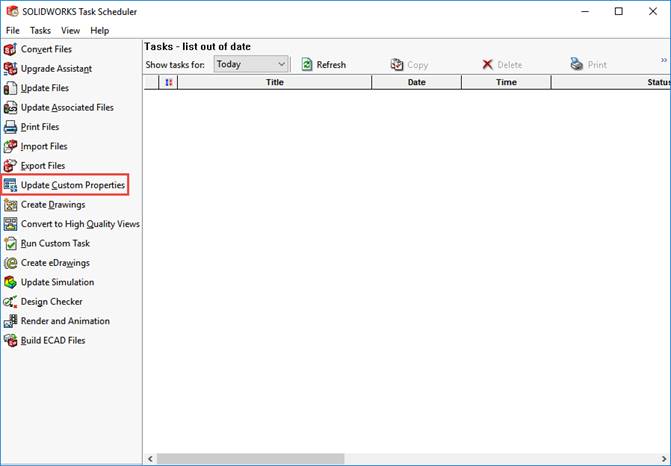Click Convert to High Quality Views label

point(80,224)
